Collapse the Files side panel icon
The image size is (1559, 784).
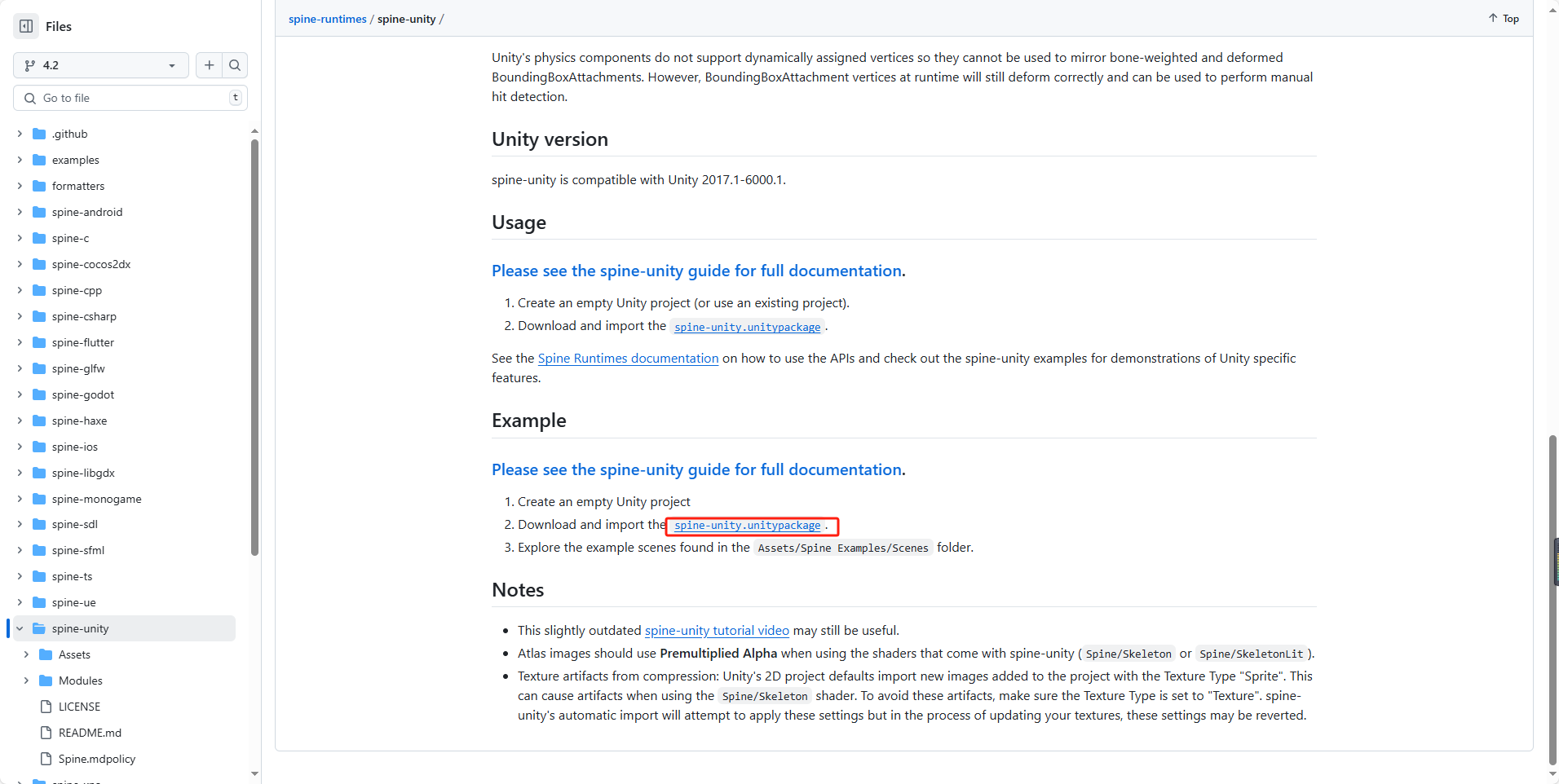[26, 26]
